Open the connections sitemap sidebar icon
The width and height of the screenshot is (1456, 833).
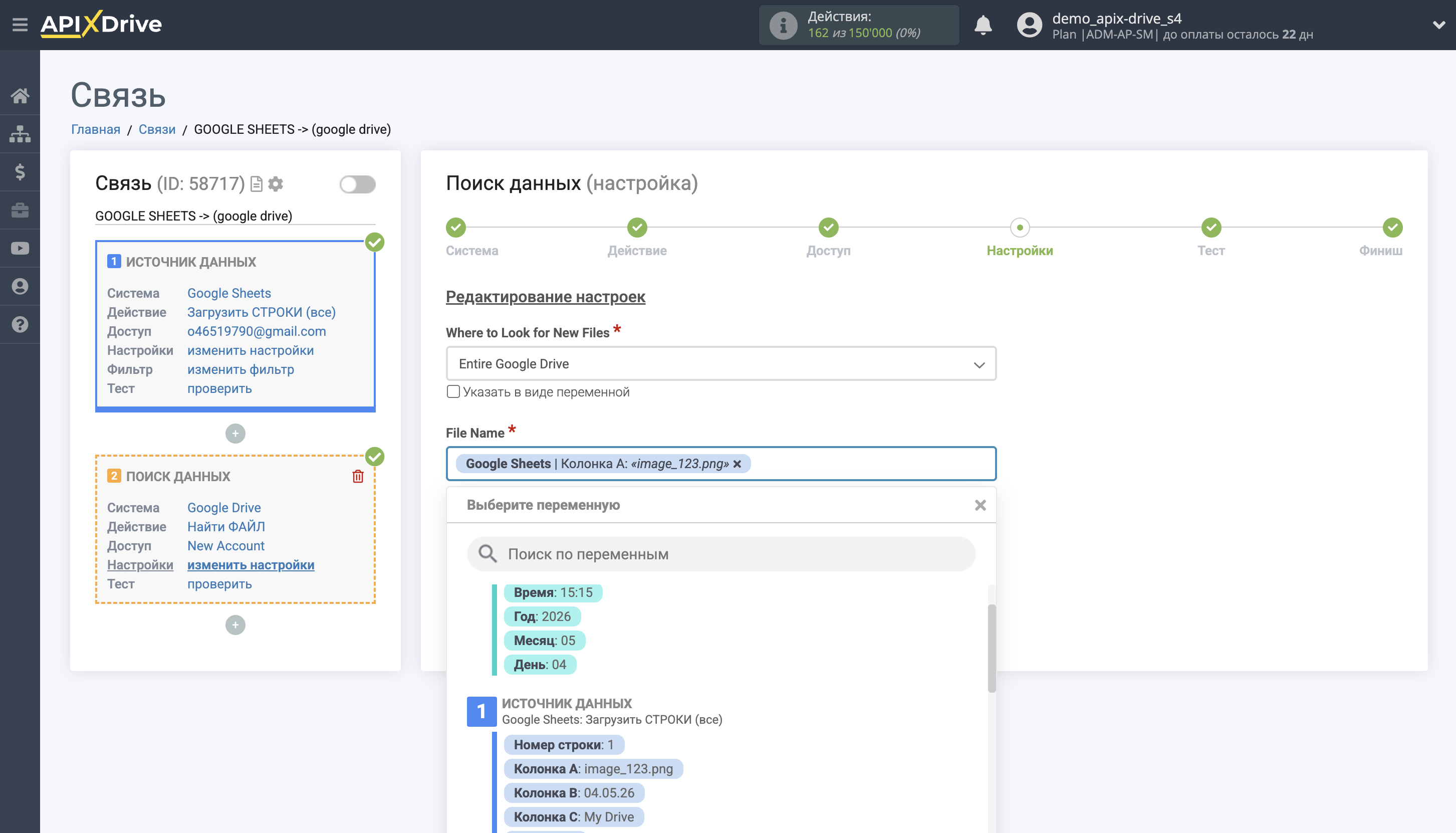pyautogui.click(x=20, y=134)
